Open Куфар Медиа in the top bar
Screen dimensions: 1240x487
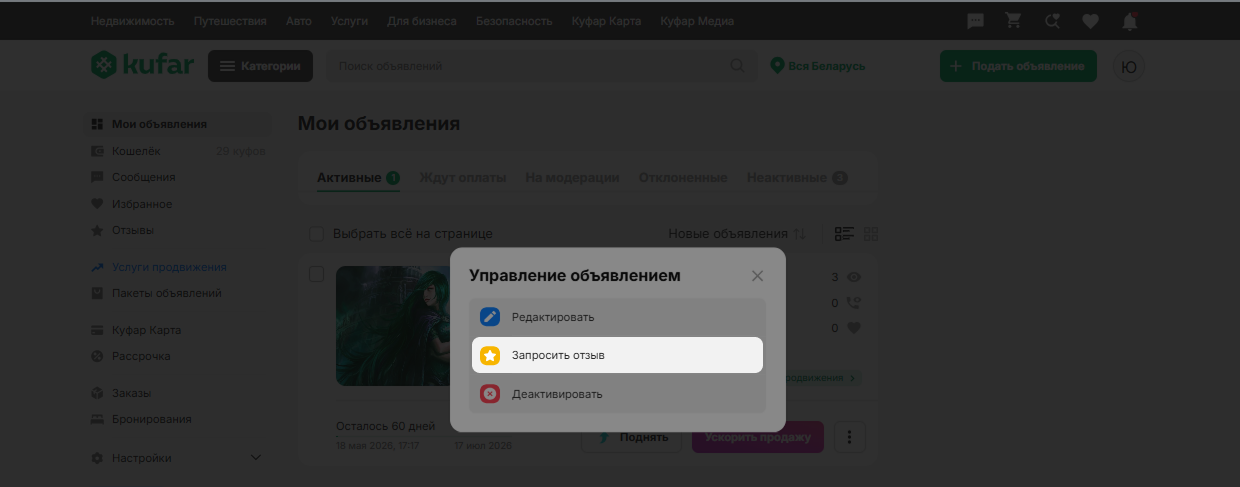point(697,21)
